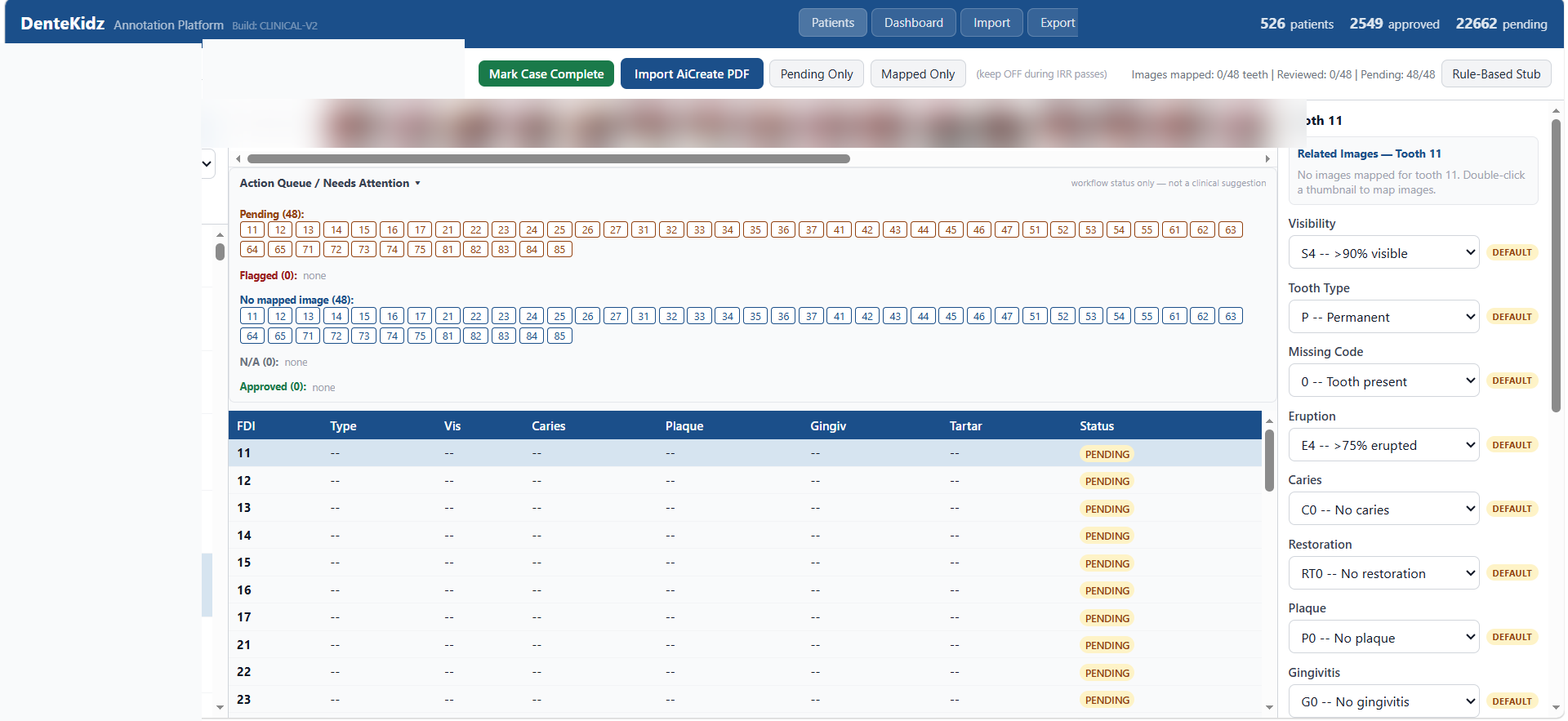This screenshot has width=1568, height=721.
Task: Click the DenteKidz logo title
Action: 63,24
